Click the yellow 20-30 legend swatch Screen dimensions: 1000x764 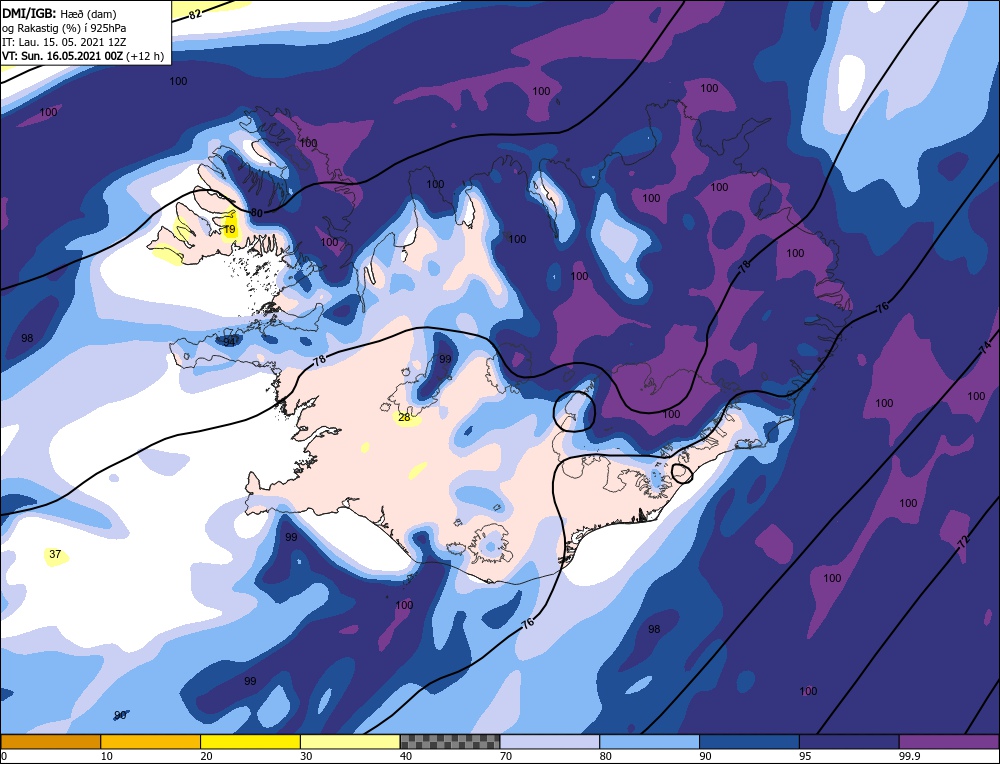click(250, 741)
